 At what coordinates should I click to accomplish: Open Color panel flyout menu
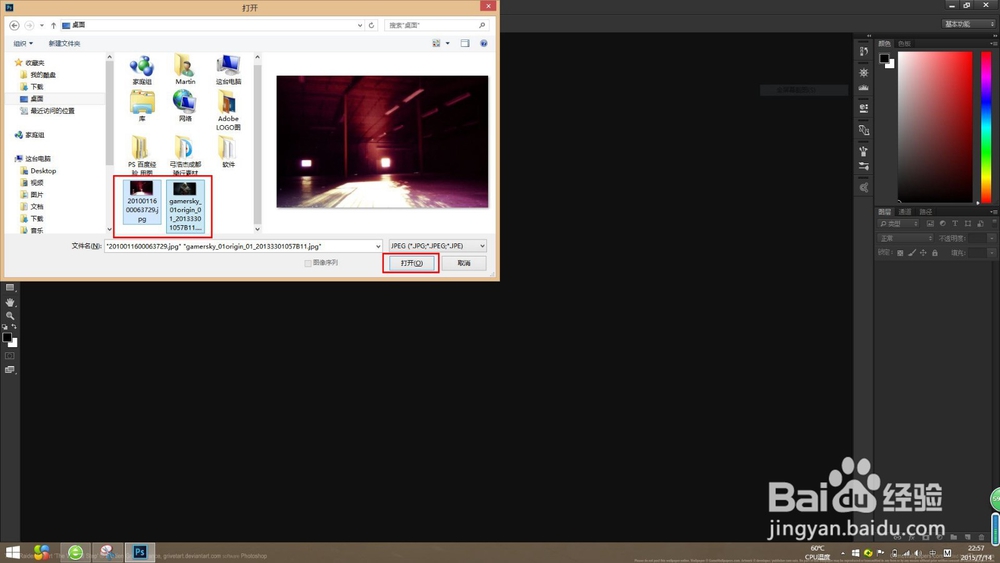993,43
